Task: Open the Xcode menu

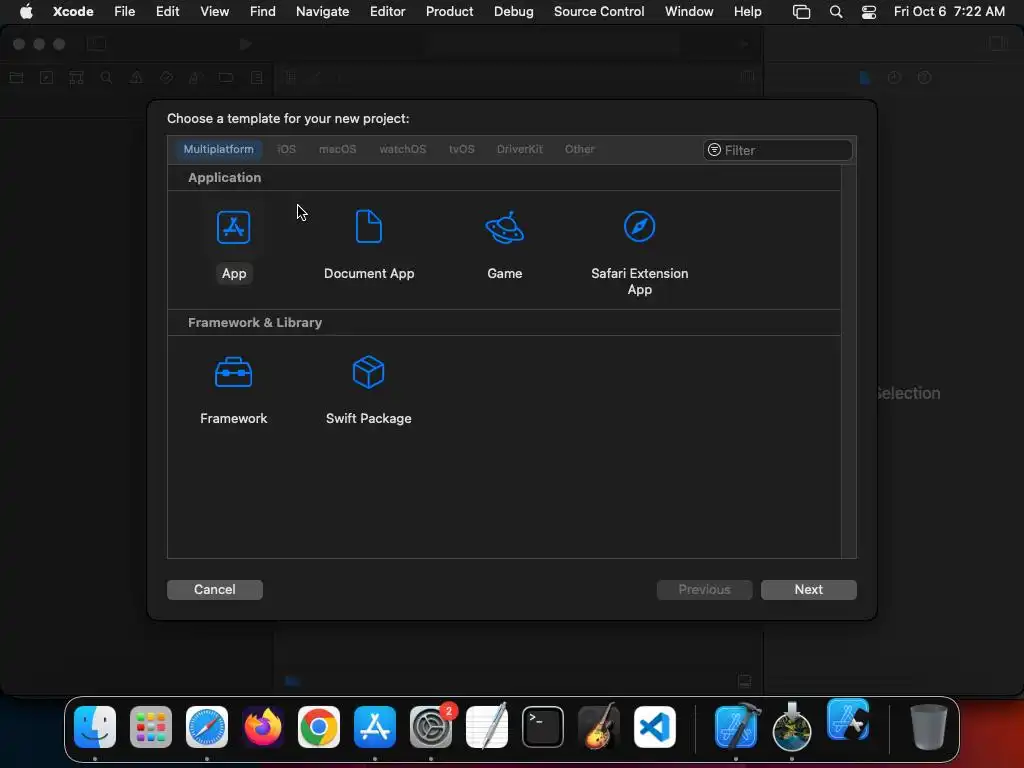Action: coord(73,11)
